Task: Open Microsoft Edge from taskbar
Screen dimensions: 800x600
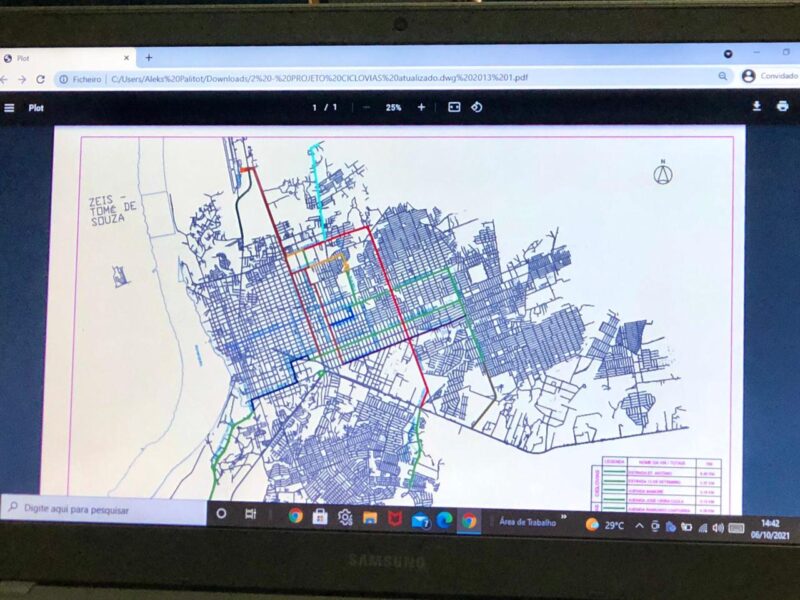Action: click(444, 519)
